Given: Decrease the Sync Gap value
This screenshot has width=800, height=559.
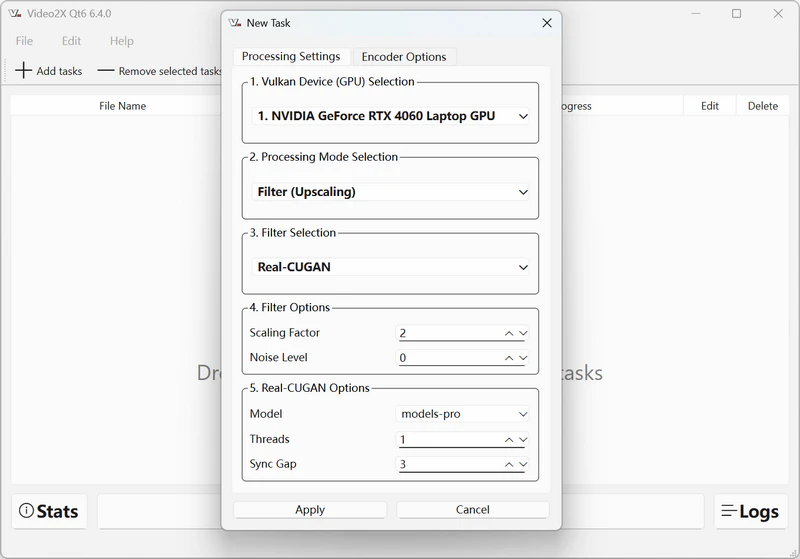Looking at the screenshot, I should point(523,464).
